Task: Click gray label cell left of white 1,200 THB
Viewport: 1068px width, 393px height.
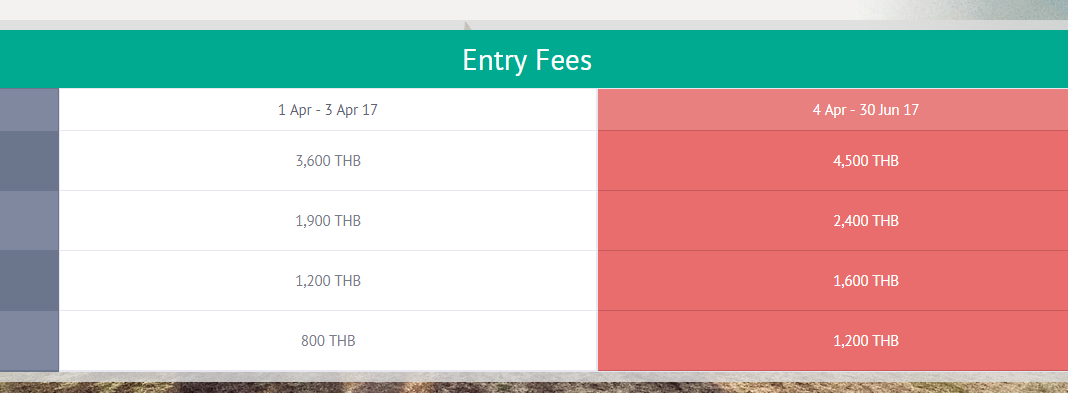Action: (29, 281)
